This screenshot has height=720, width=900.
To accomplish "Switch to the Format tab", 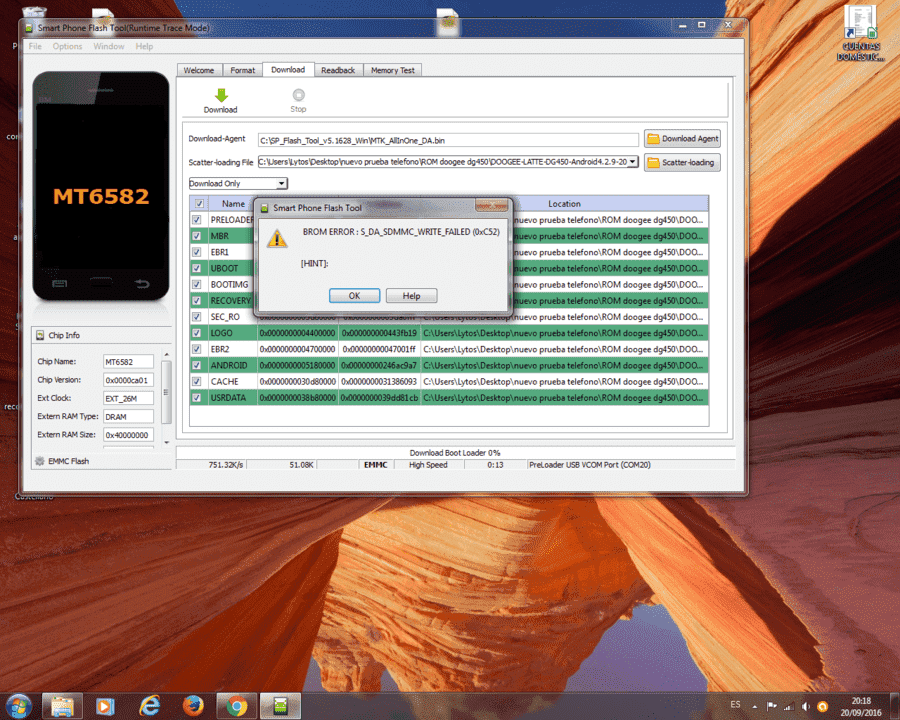I will point(242,70).
